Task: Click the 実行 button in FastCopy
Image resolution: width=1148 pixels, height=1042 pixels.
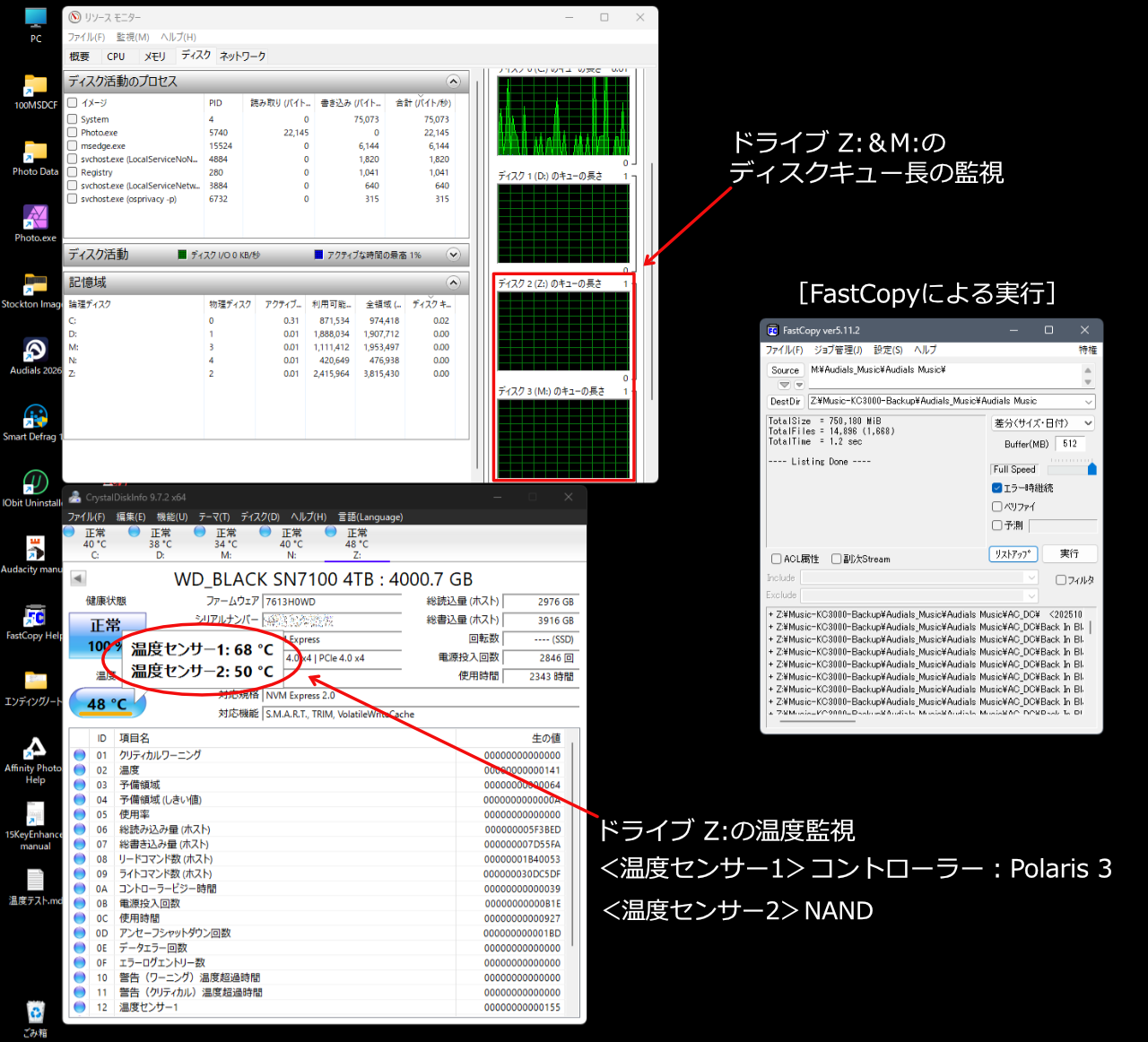Action: pos(1069,554)
